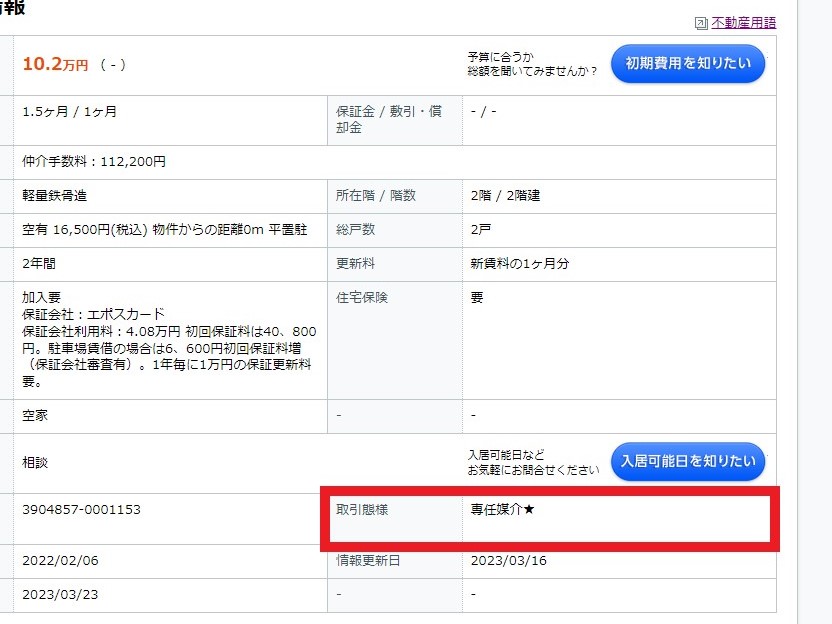Select the 相談 move-in cell
Screen dimensions: 832x624
click(35, 462)
